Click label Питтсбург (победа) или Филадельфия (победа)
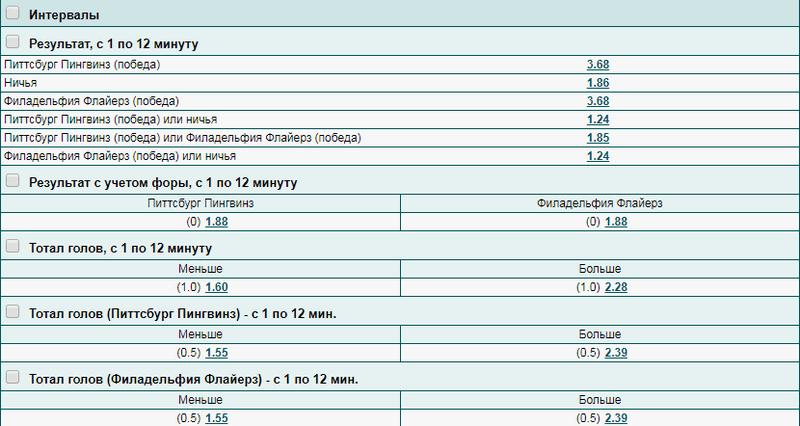The image size is (800, 426). (182, 138)
